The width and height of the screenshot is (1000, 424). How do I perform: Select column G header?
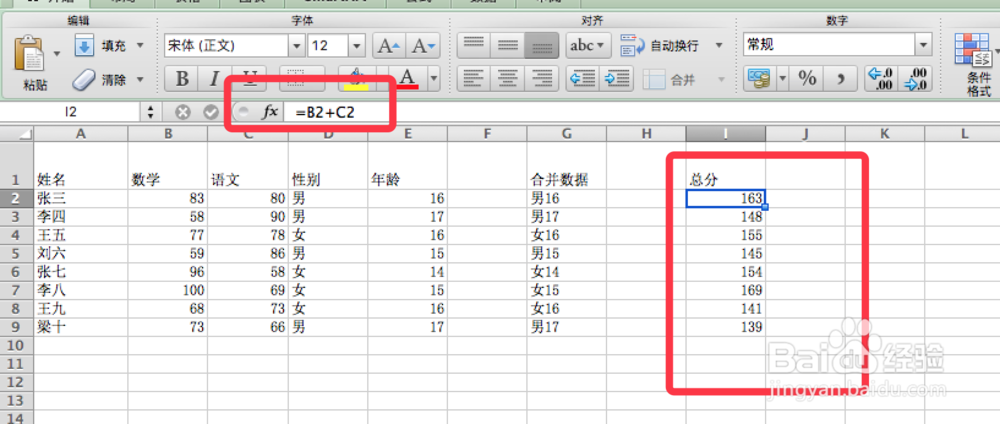pos(566,133)
